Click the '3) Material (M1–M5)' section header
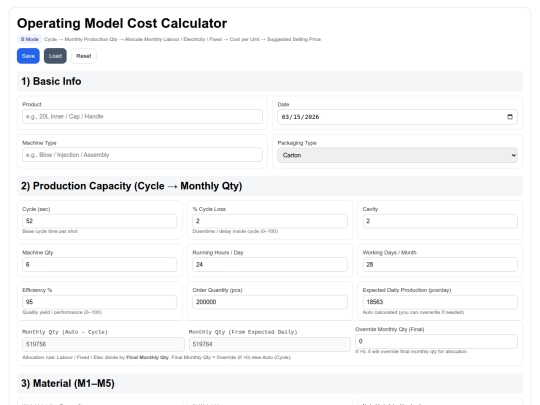540x405 pixels. (270, 384)
